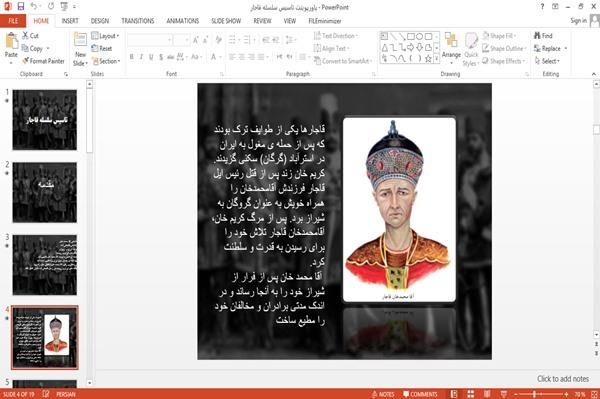Select the star shape in the gallery
This screenshot has width=600, height=399.
coord(429,59)
